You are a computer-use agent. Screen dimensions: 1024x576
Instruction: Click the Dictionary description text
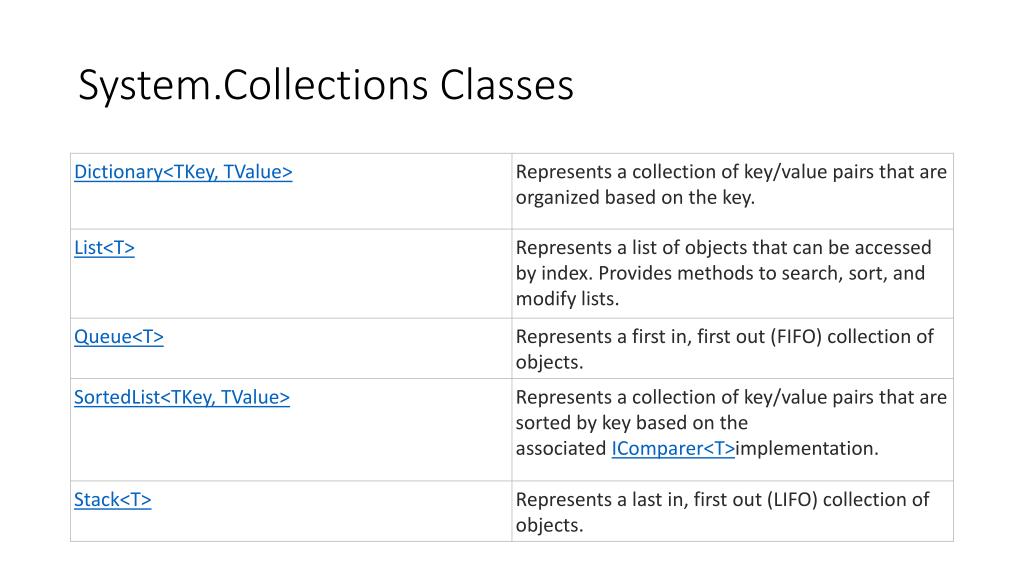tap(731, 184)
